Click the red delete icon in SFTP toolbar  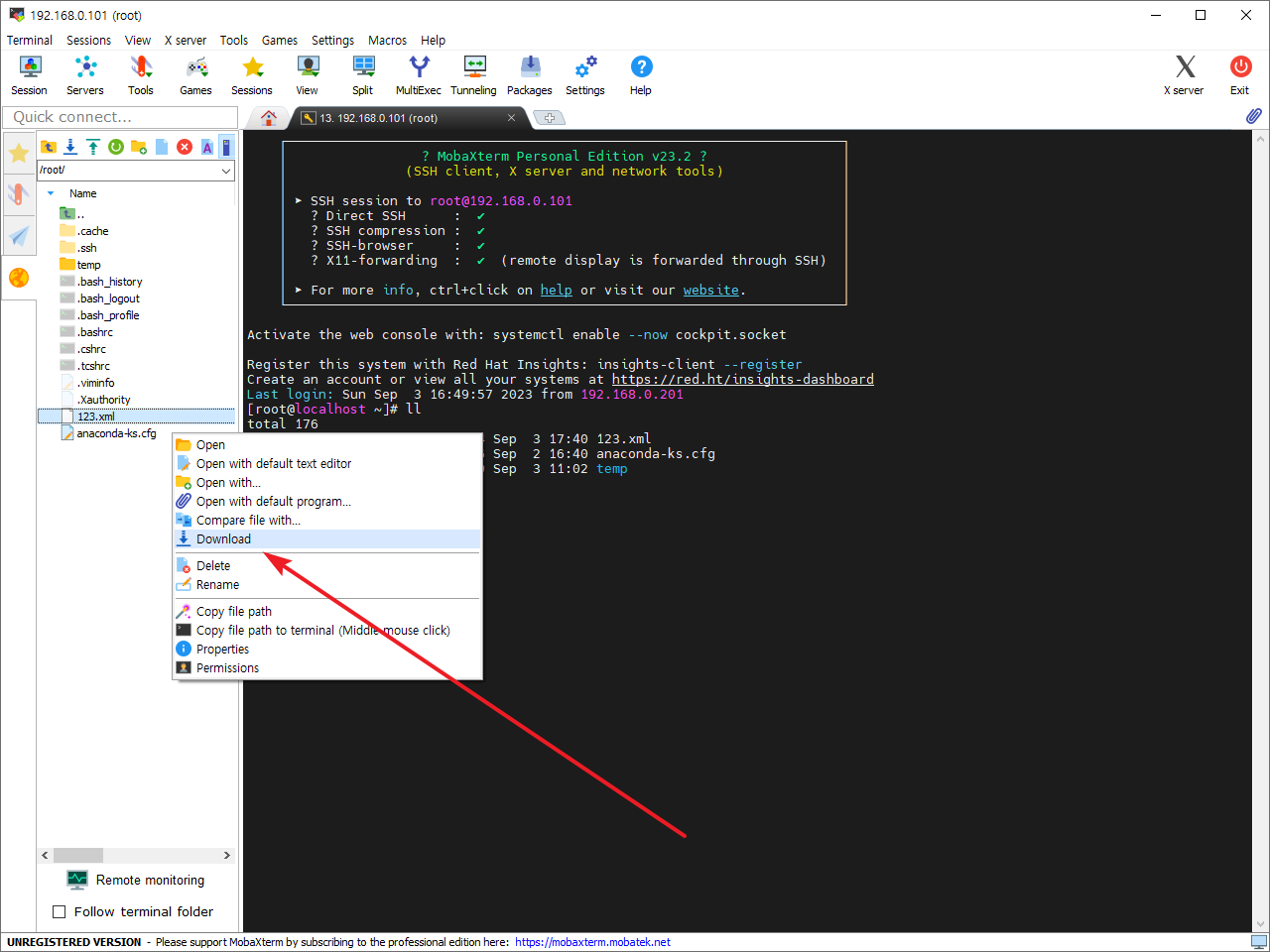(185, 147)
